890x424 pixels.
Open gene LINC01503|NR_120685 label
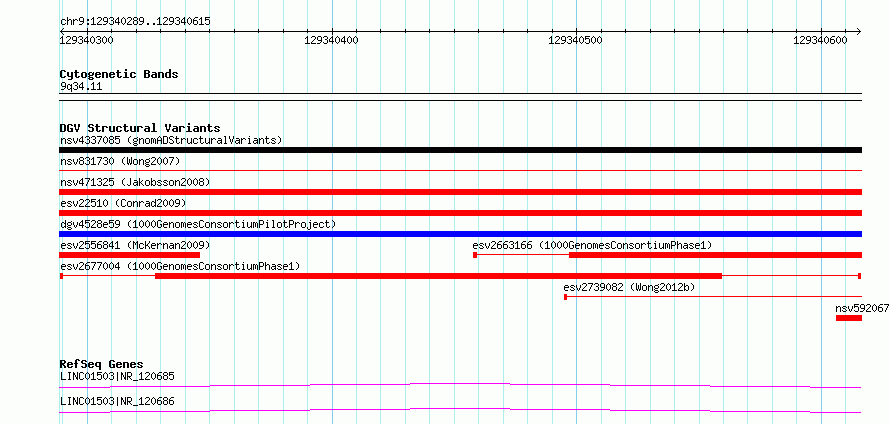[x=117, y=376]
